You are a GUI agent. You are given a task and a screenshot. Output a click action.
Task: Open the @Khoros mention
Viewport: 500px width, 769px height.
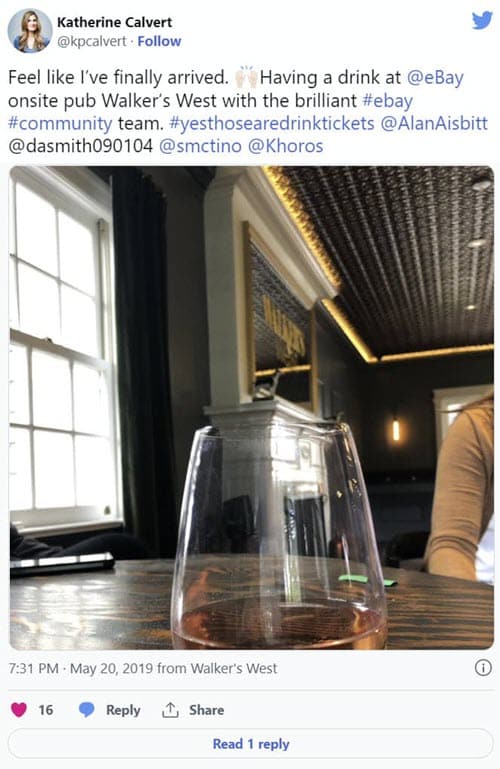point(286,146)
